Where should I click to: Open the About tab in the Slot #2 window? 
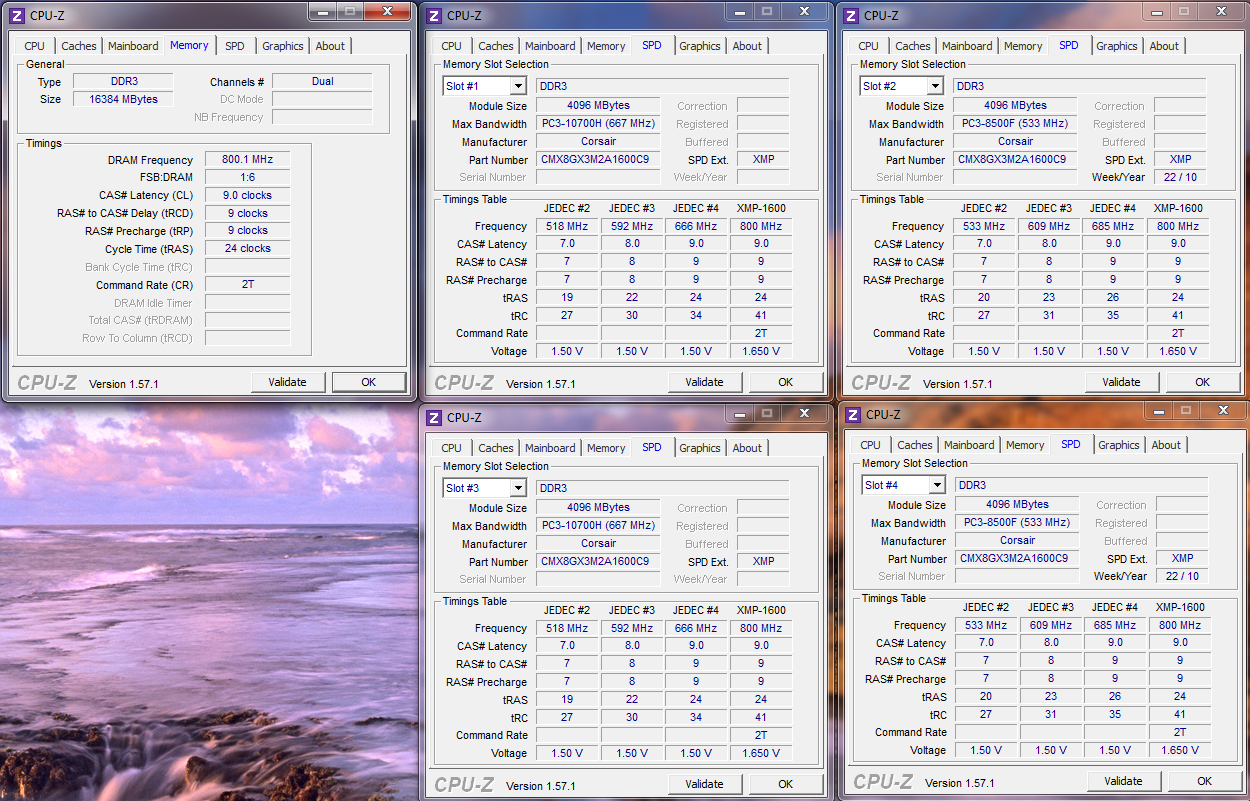click(x=1164, y=46)
